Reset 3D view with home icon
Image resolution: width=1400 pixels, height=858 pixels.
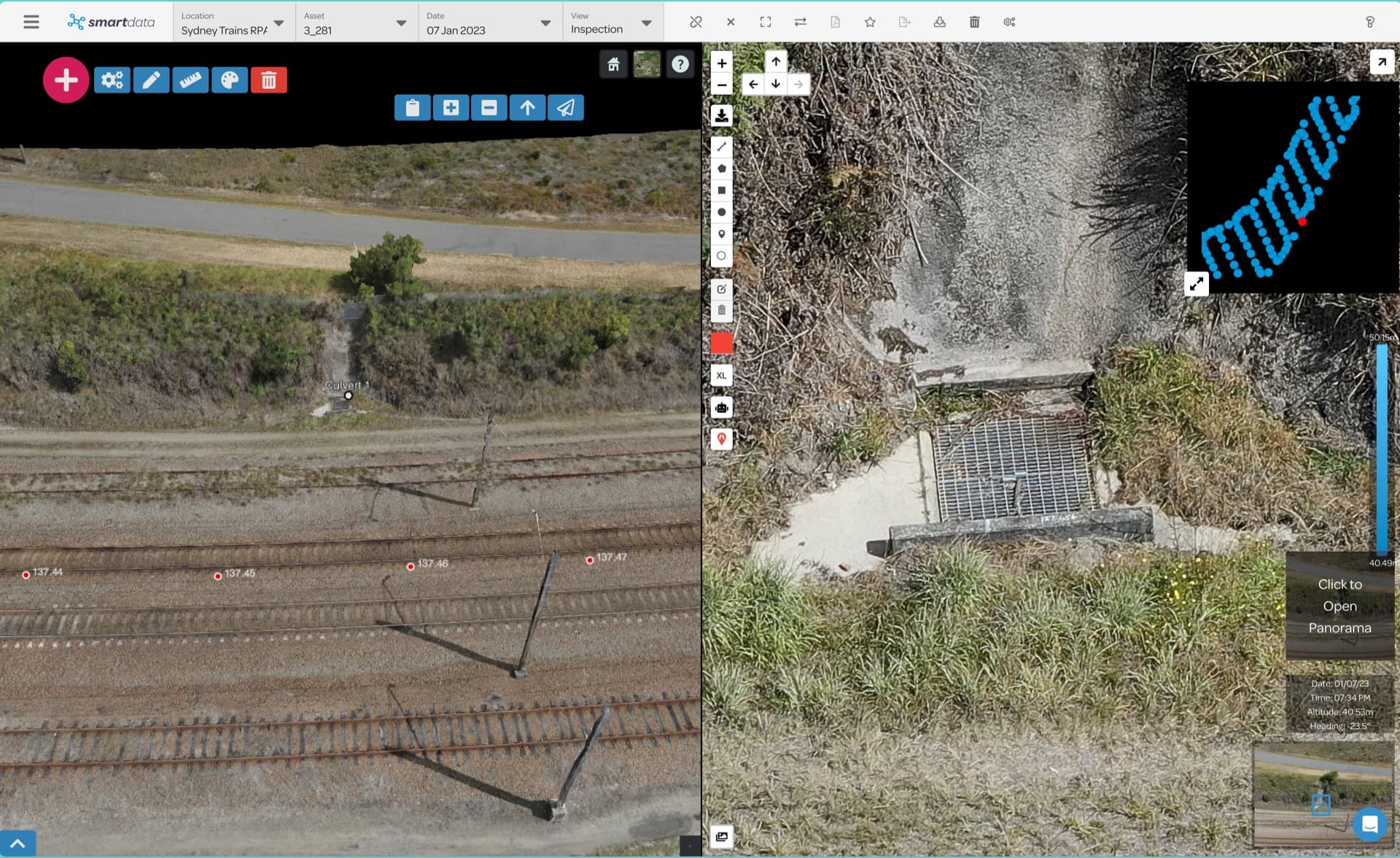point(613,64)
